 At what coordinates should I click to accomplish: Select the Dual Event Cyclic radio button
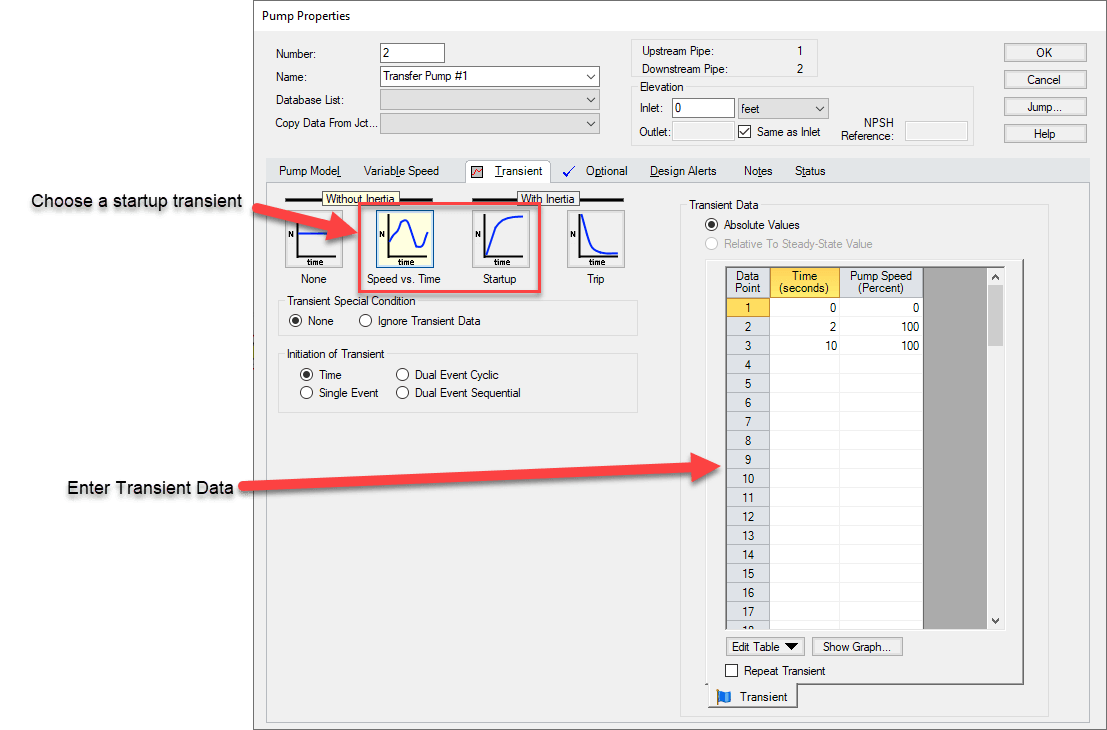click(402, 374)
